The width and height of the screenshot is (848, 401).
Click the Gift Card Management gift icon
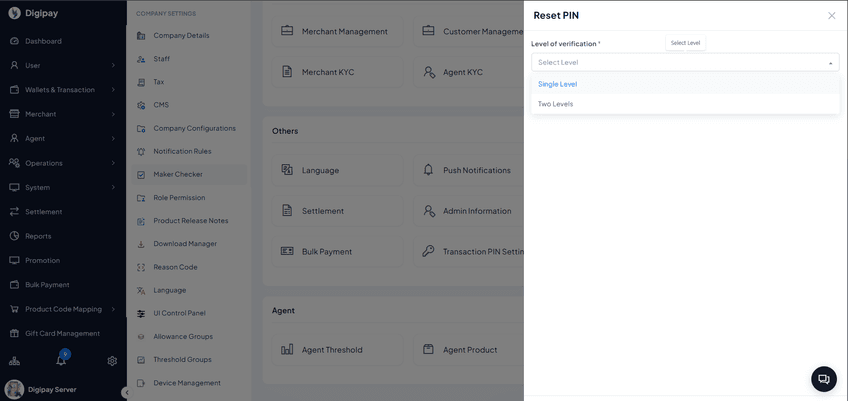[15, 333]
